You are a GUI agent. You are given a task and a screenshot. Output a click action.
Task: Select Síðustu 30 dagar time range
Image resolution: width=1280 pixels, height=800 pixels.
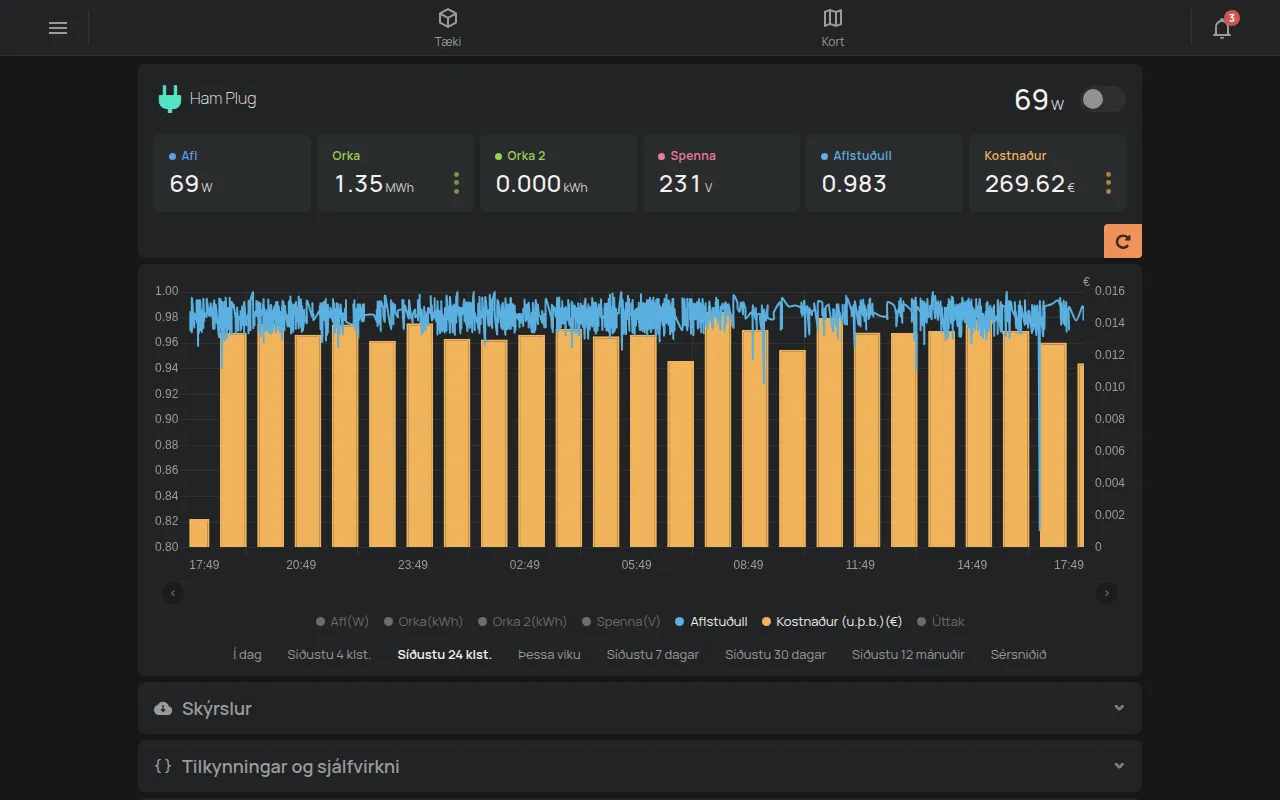pos(775,655)
